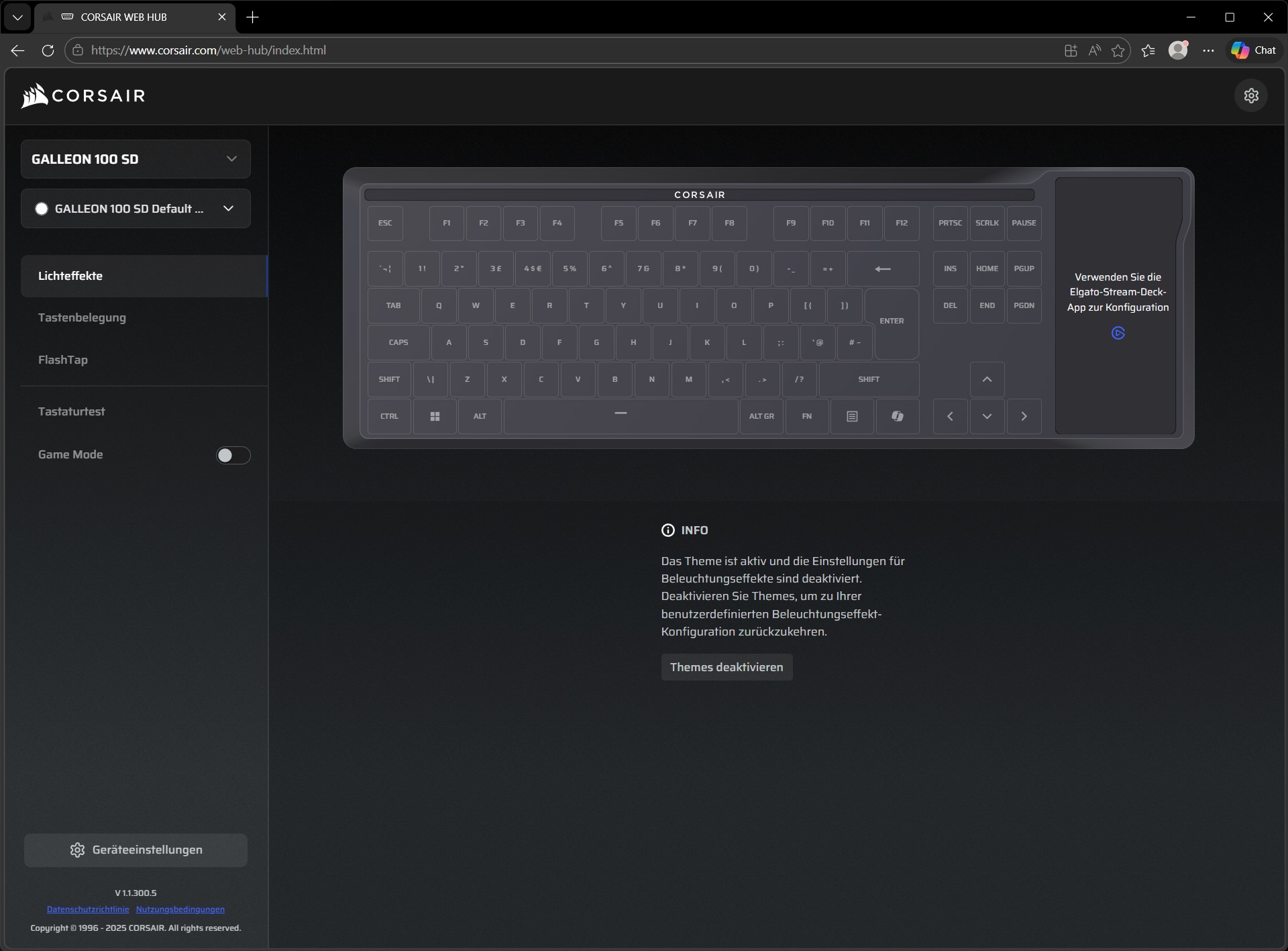Click the up arrow key on keyboard
The image size is (1288, 951).
click(987, 379)
